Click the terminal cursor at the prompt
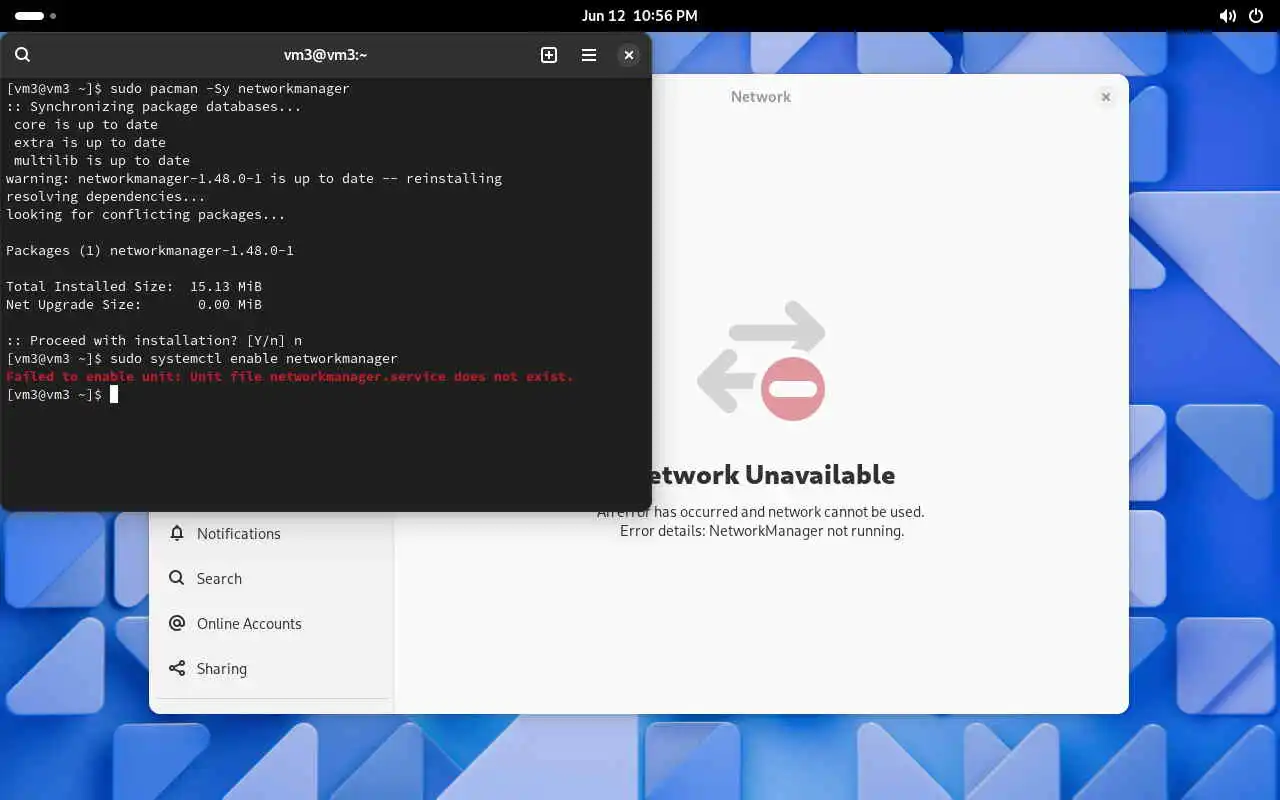 click(114, 395)
